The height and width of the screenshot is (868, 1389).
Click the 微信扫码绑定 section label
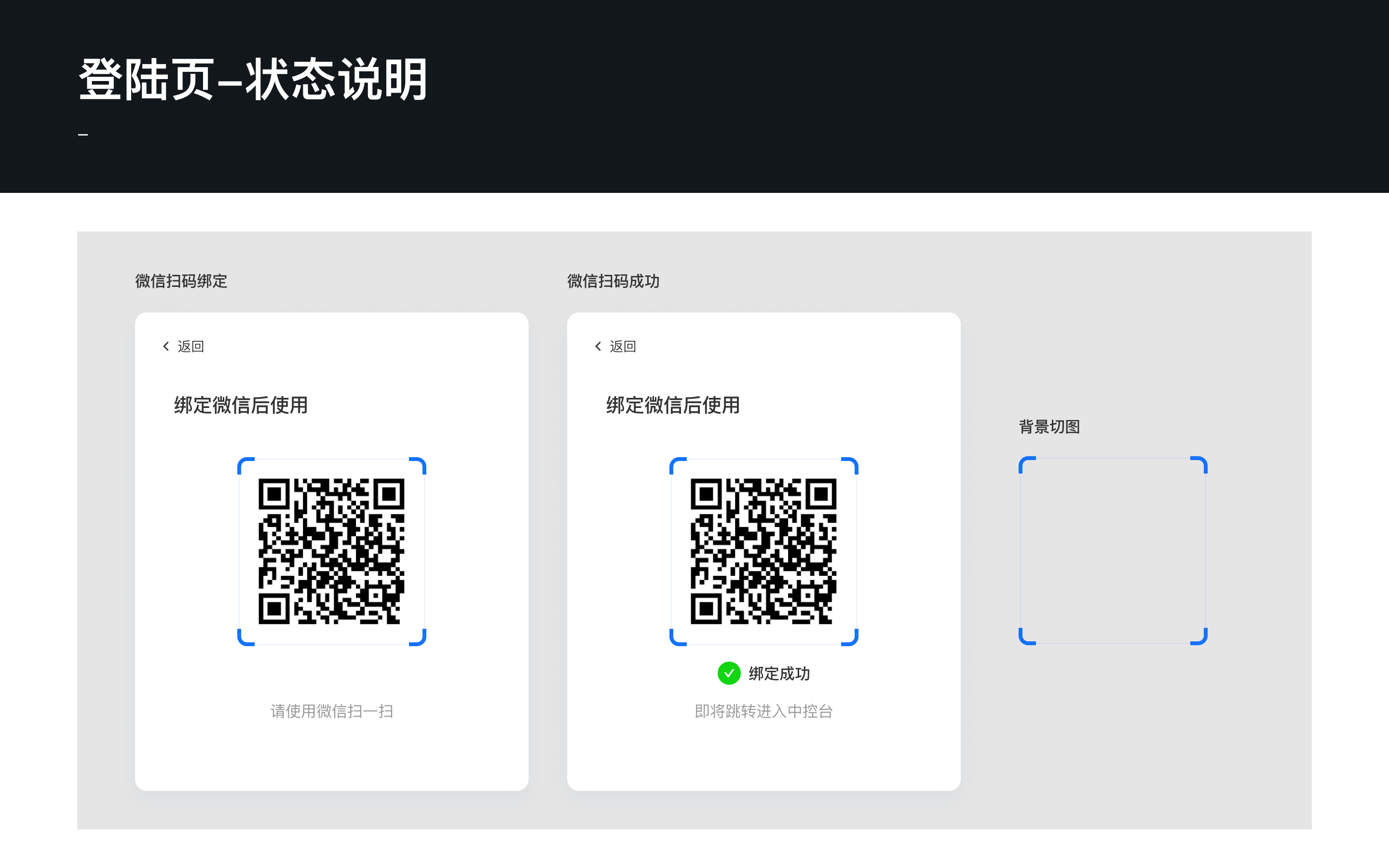(181, 281)
